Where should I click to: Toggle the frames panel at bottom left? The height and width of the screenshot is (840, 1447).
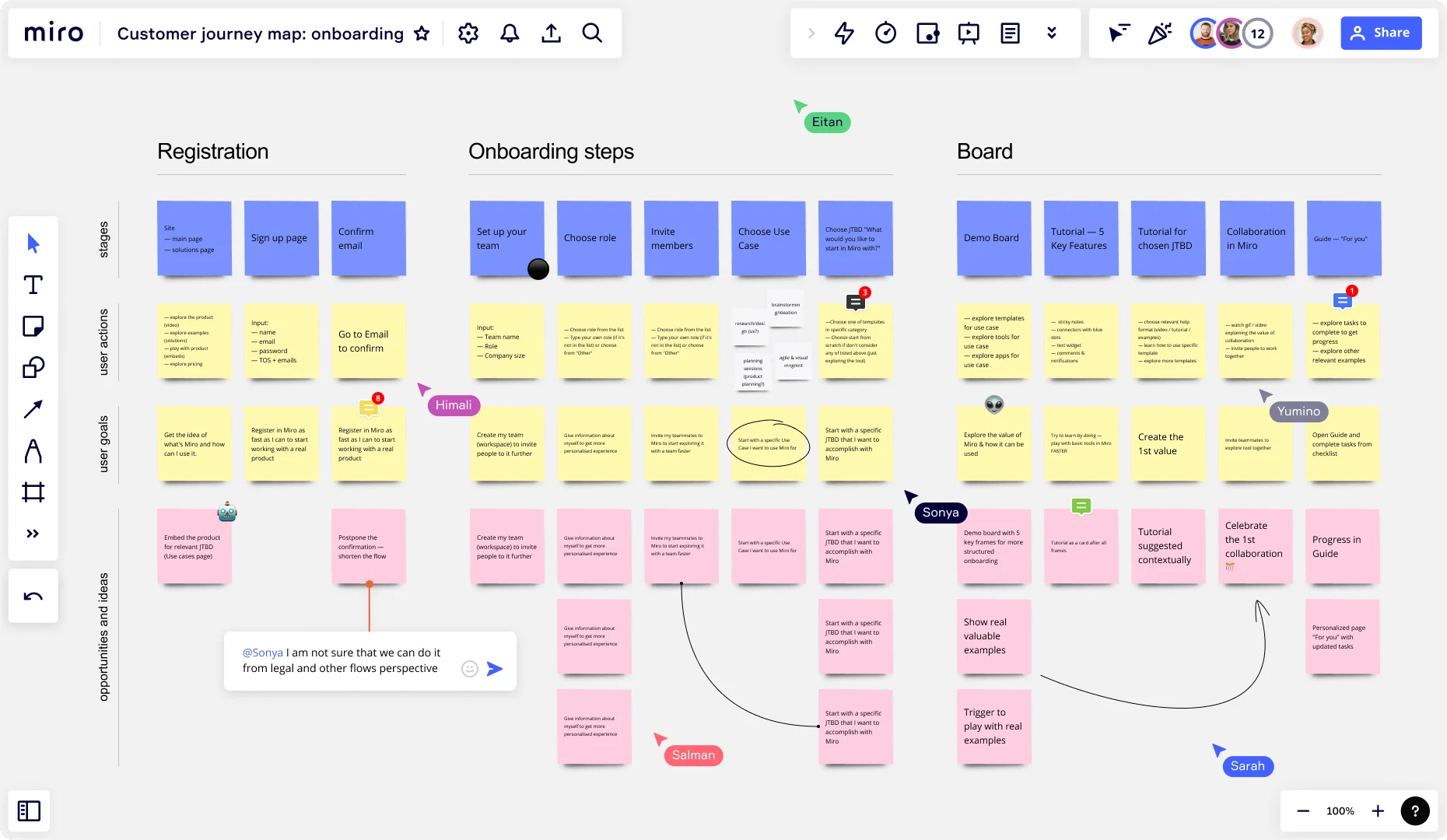(29, 811)
